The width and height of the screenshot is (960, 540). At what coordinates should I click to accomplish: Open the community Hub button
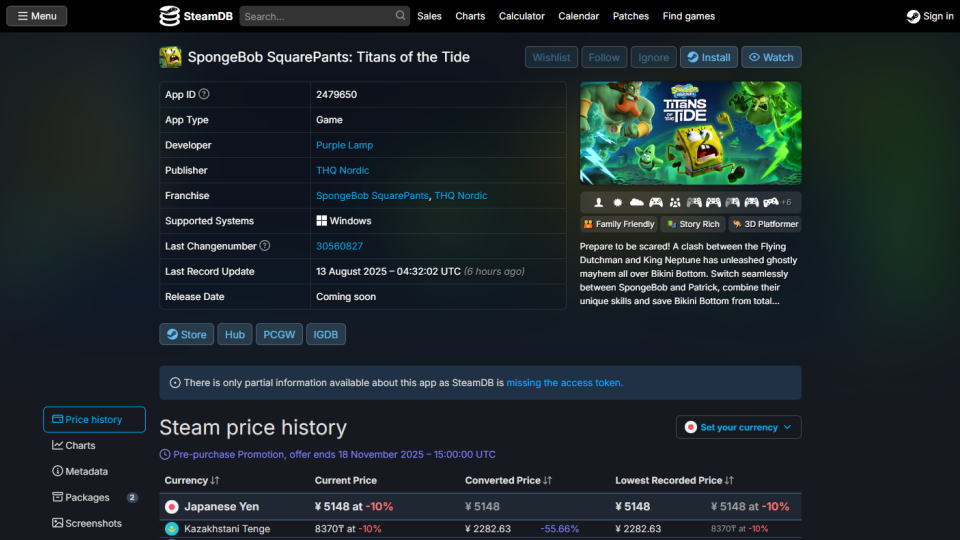pos(234,334)
